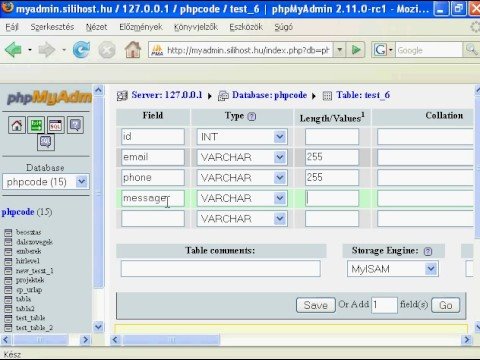Open the Könyvjelzők menu
Viewport: 480px width, 360px height.
[196, 27]
